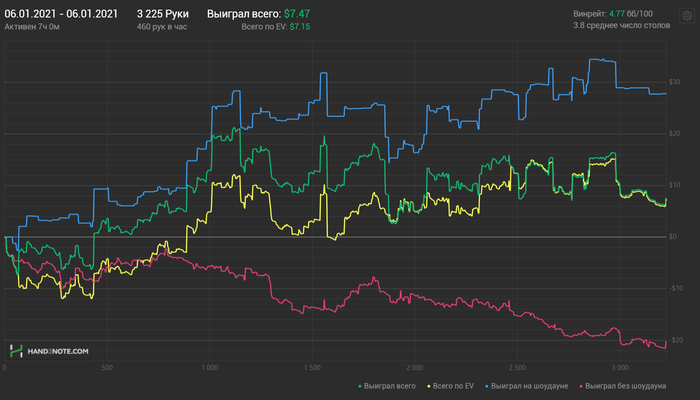Click the $30 y-axis label

674,81
